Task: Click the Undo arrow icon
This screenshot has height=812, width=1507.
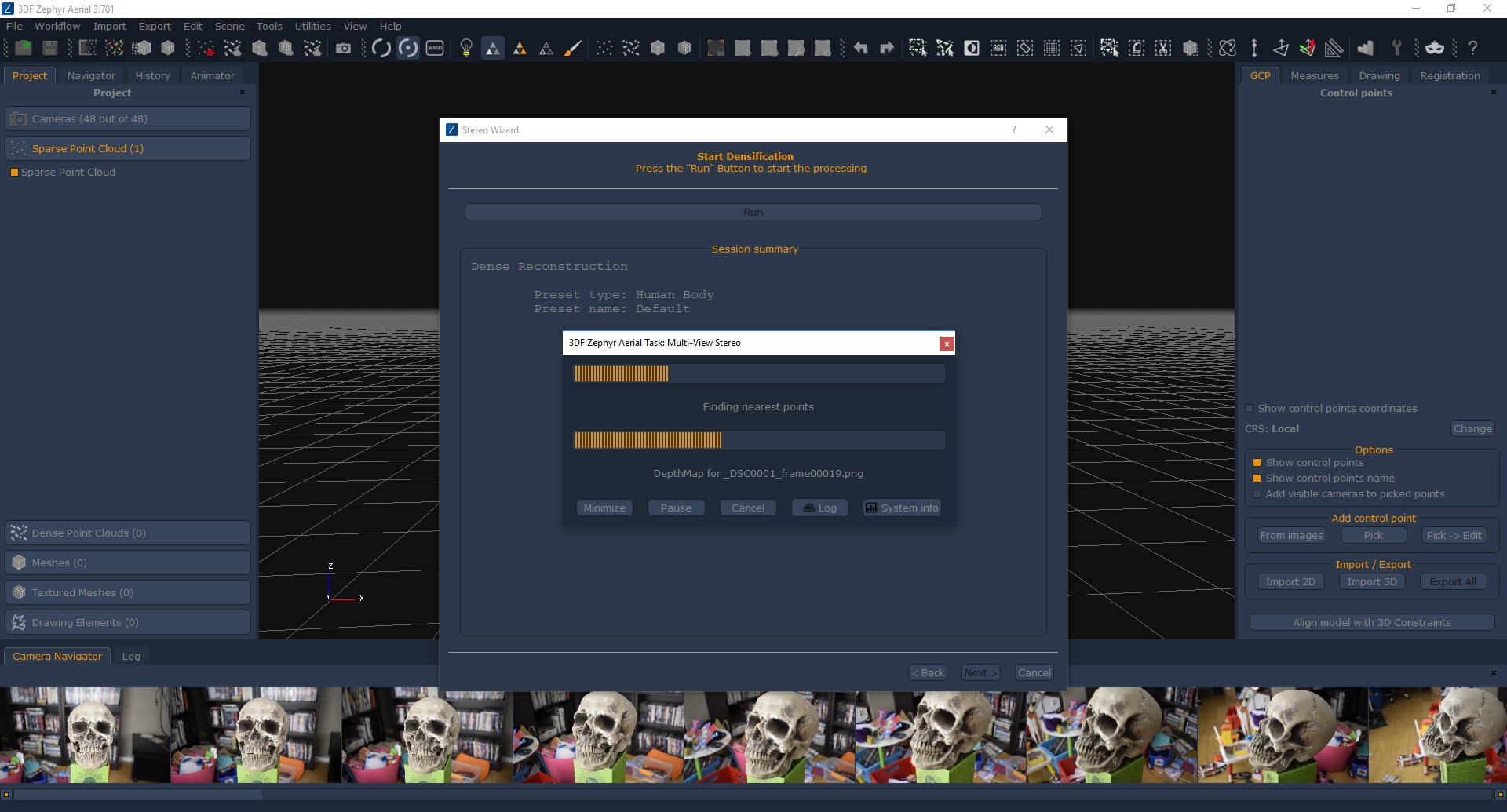Action: (x=860, y=48)
